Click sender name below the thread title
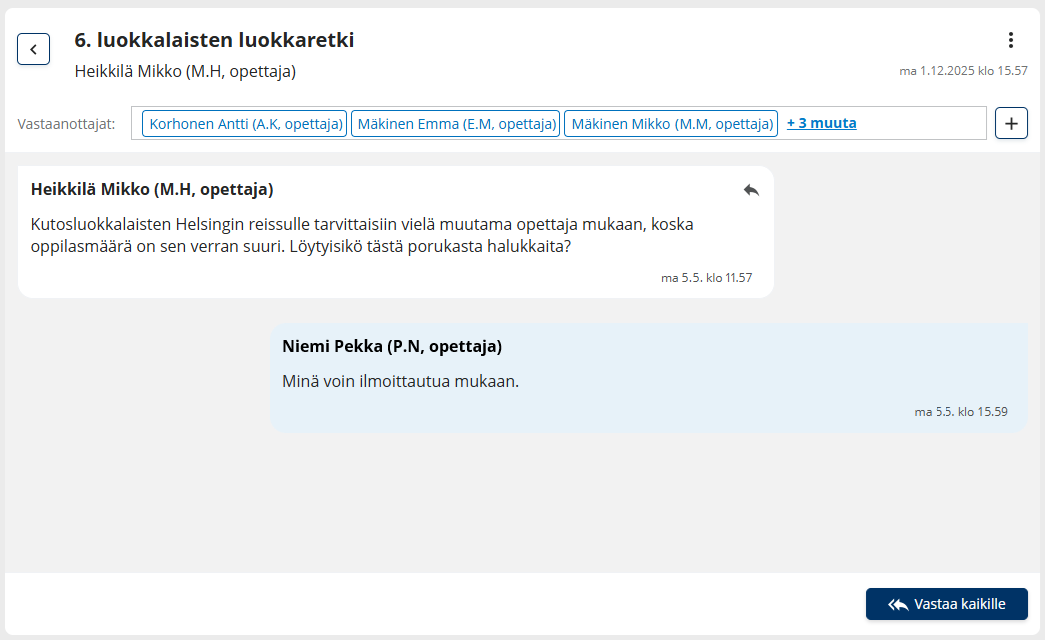Screen dimensions: 1045x640 click(x=185, y=72)
